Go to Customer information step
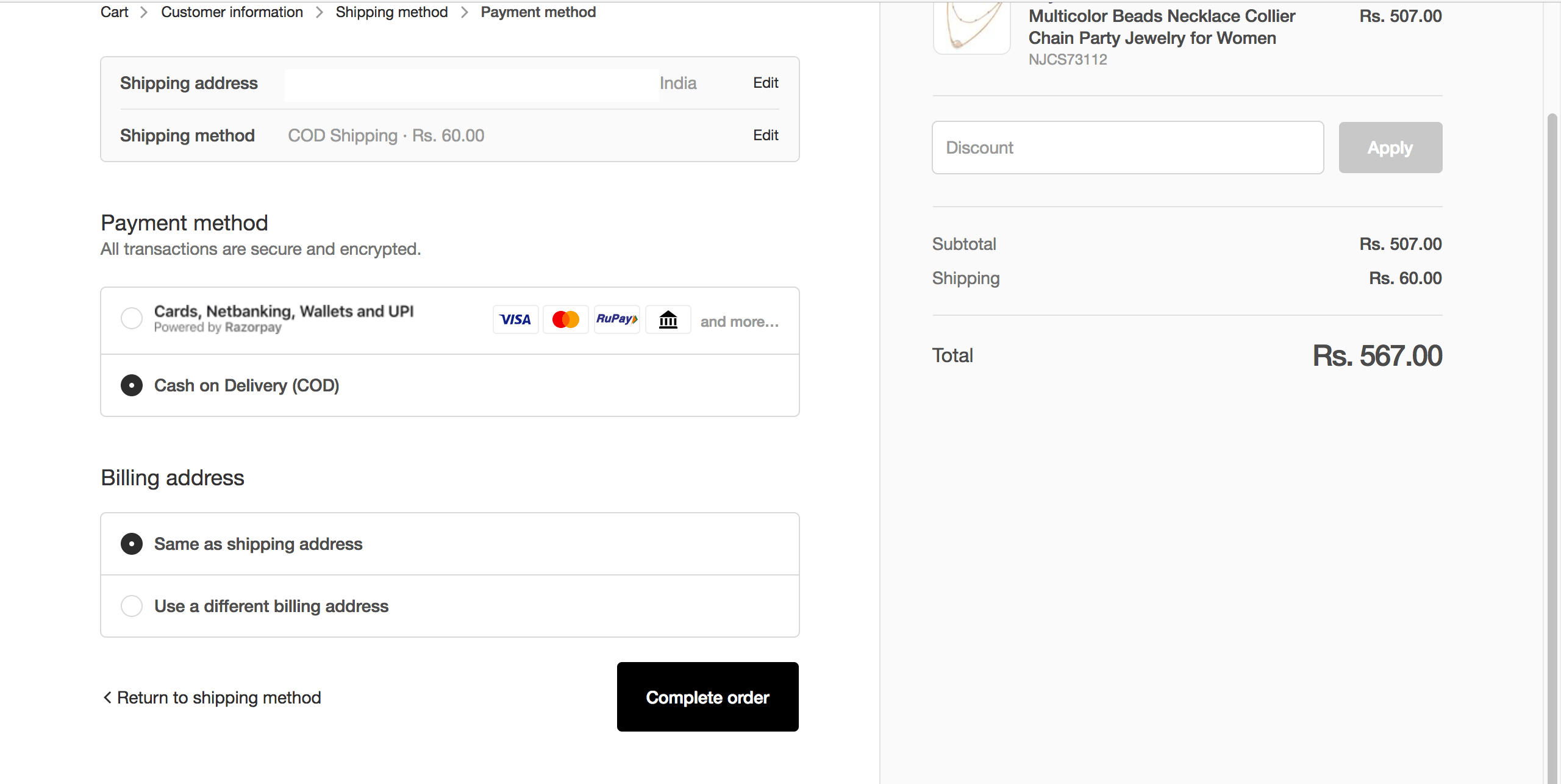The width and height of the screenshot is (1561, 784). pos(232,12)
